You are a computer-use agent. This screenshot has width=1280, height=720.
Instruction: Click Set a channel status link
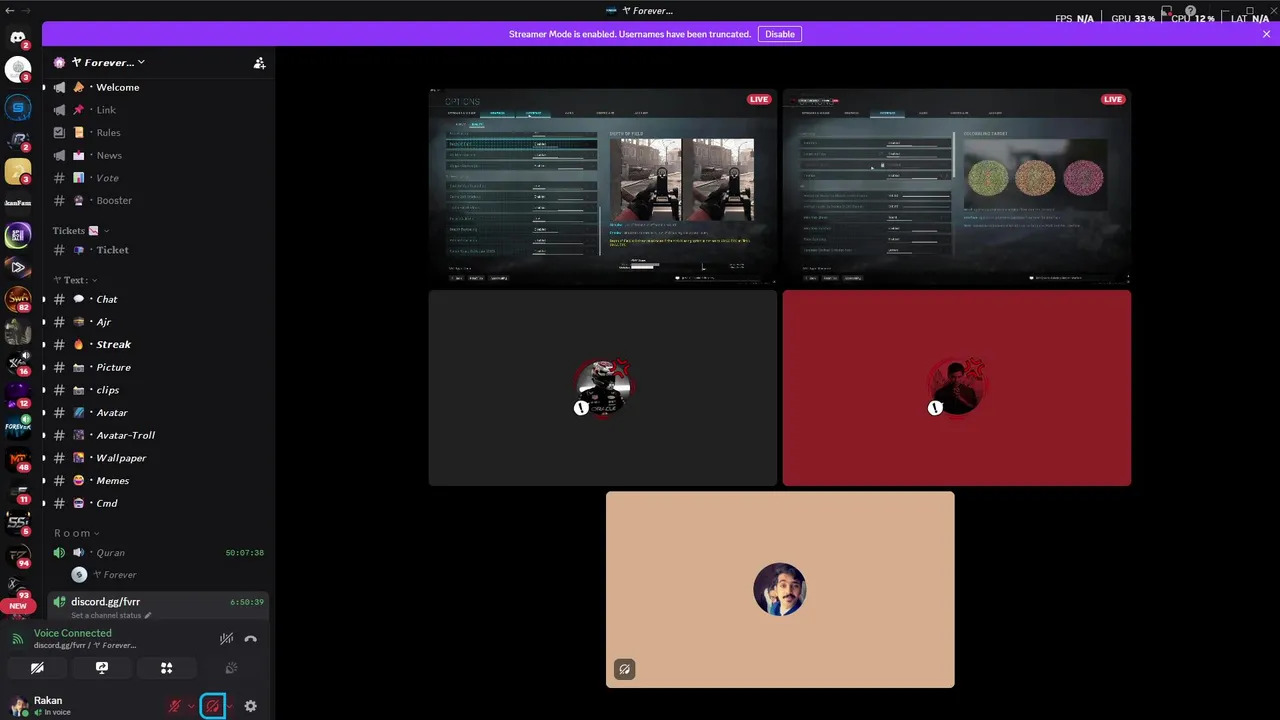coord(110,615)
